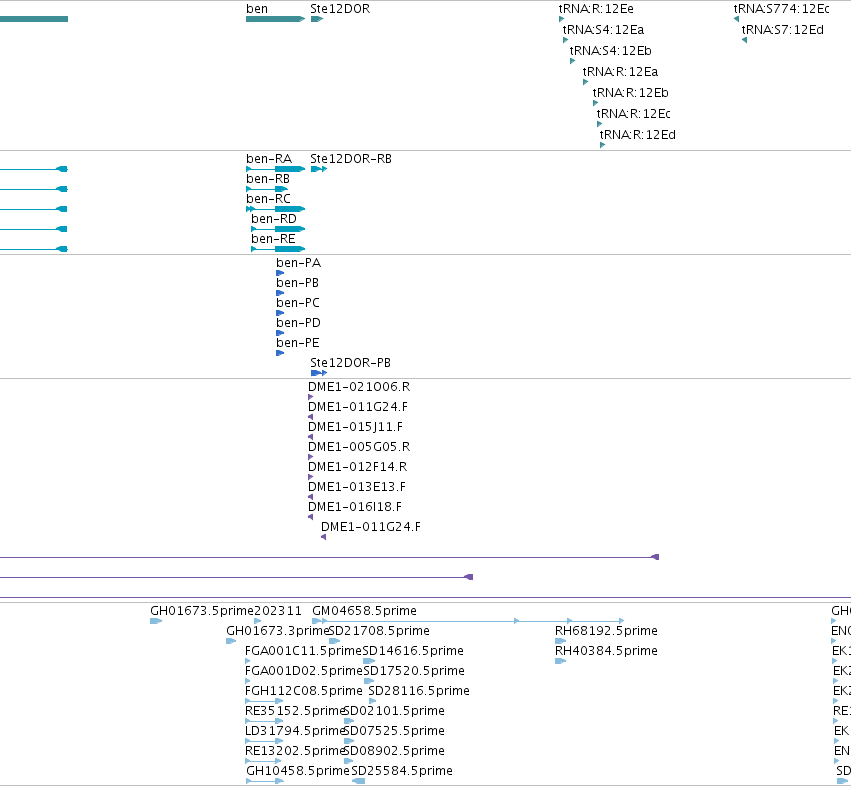Select the SD25584.5prime feature glyph

[358, 781]
